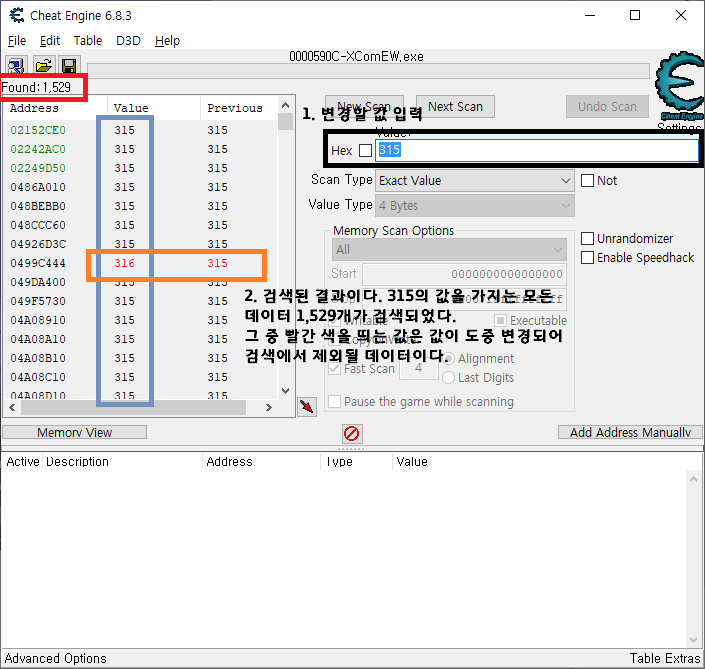Click the red arrow add-to-list icon
Image resolution: width=705 pixels, height=669 pixels.
[x=307, y=406]
